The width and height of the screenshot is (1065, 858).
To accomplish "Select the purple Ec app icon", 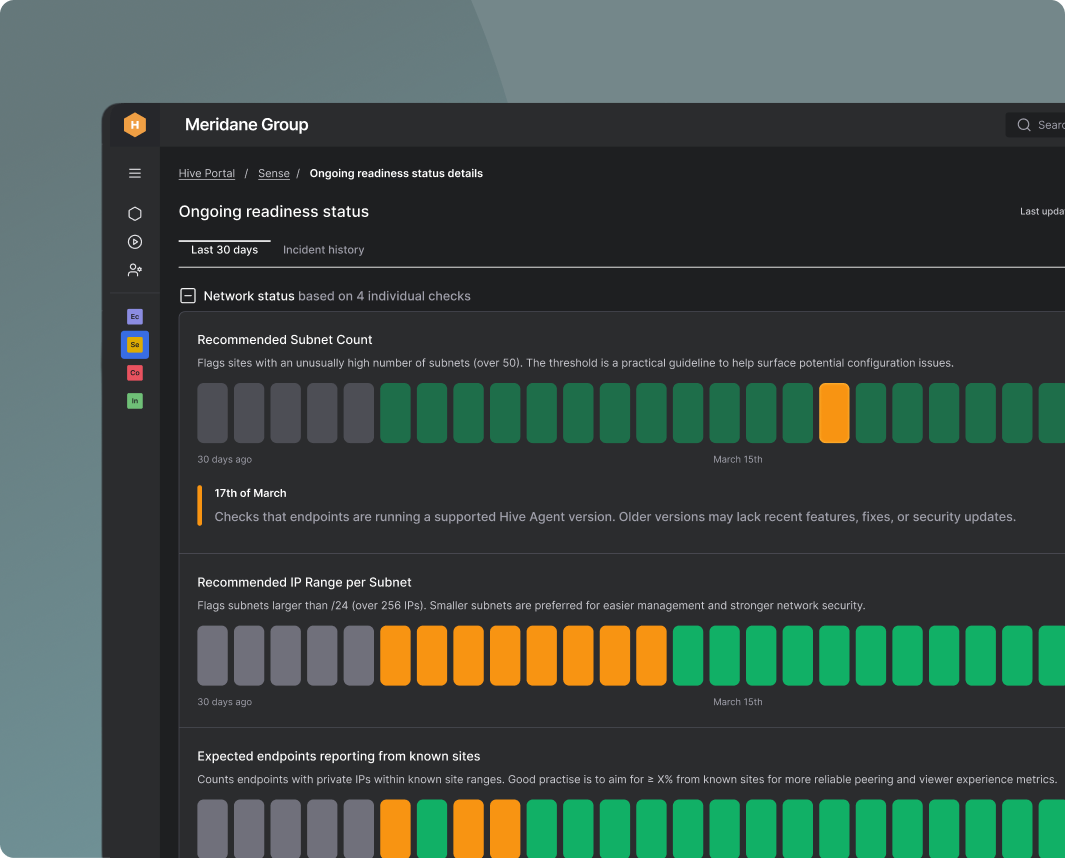I will point(134,317).
